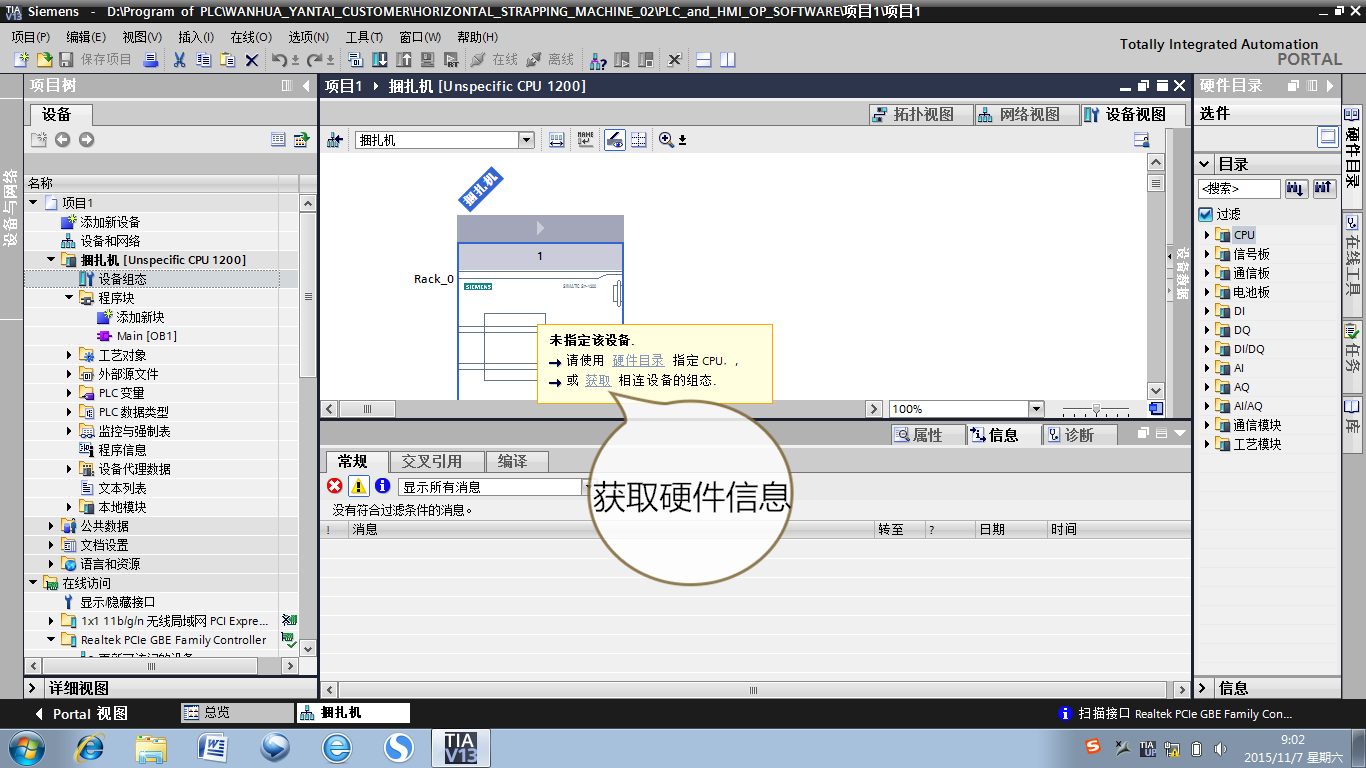Viewport: 1366px width, 768px height.
Task: Click the hardware catalog 搜索 search field
Action: [x=1239, y=188]
